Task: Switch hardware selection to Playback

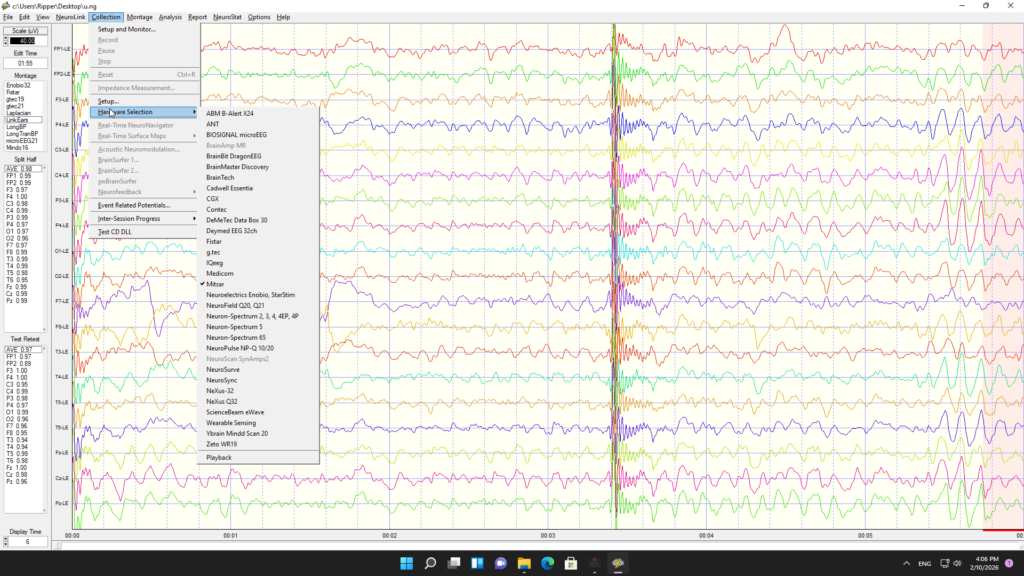Action: click(x=218, y=457)
